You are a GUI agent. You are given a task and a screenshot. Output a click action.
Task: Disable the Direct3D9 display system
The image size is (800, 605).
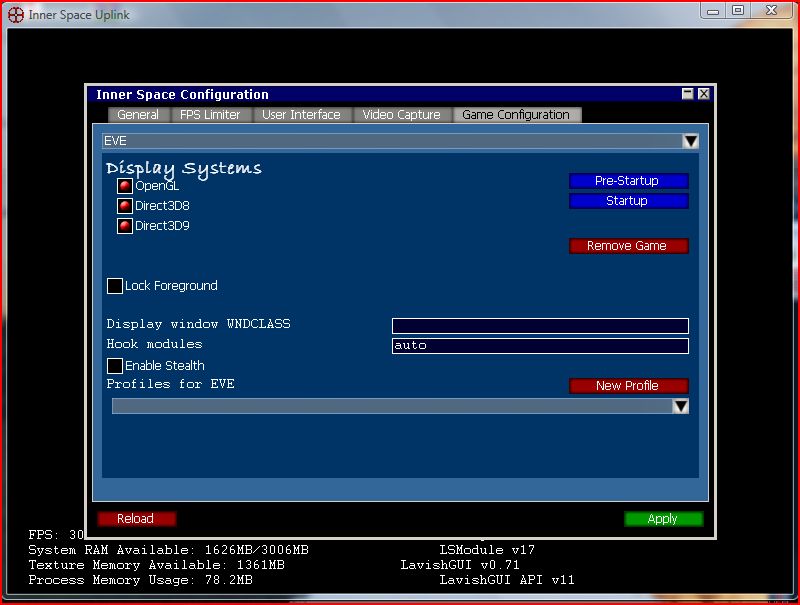(123, 225)
